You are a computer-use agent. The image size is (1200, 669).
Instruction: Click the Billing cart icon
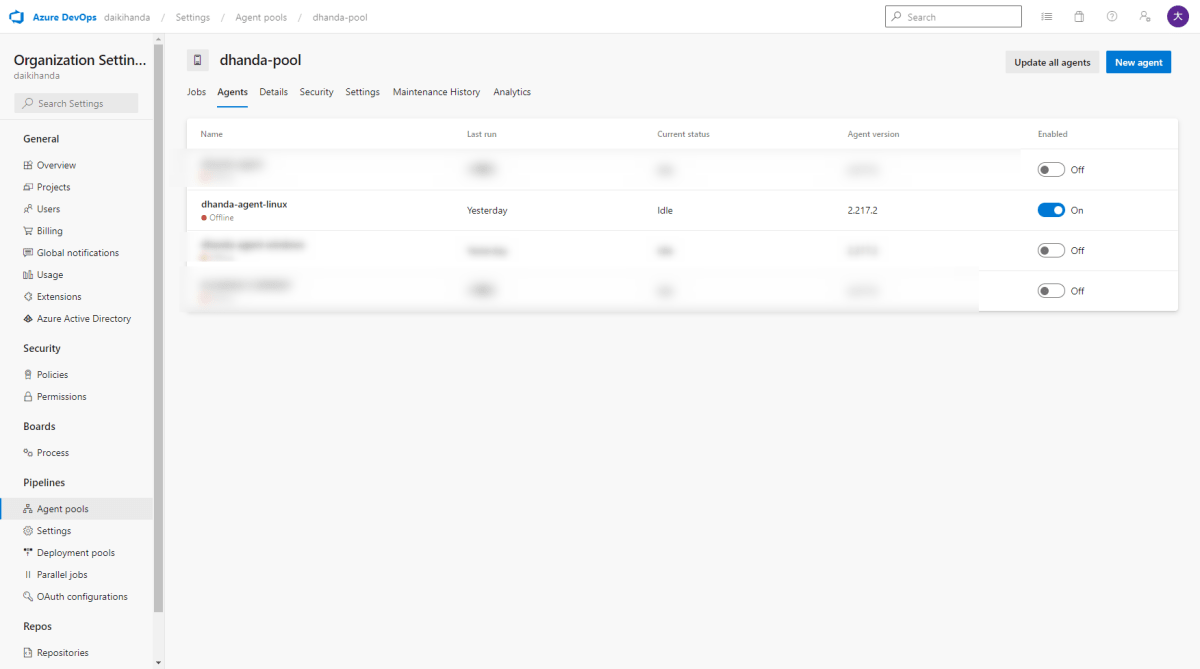28,231
